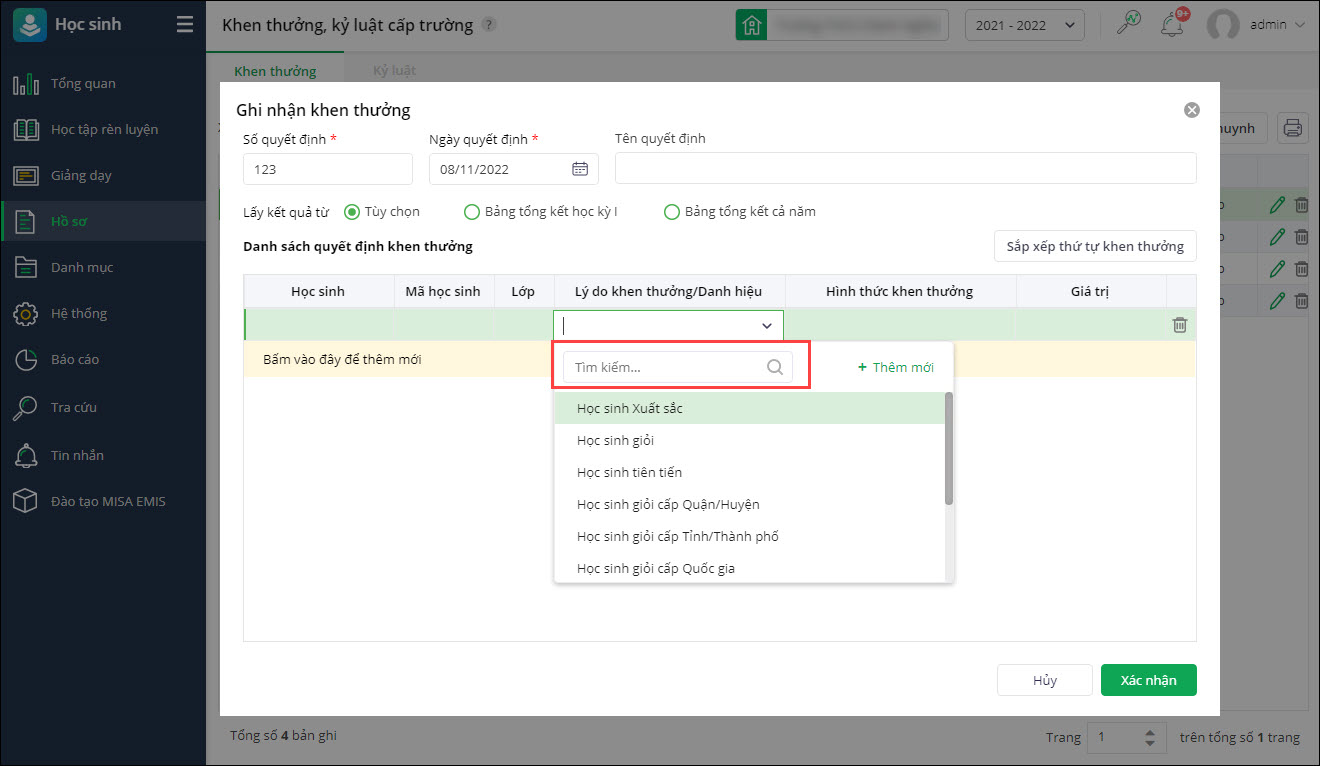Click the search magnifier icon in dropdown
1320x766 pixels.
[775, 367]
